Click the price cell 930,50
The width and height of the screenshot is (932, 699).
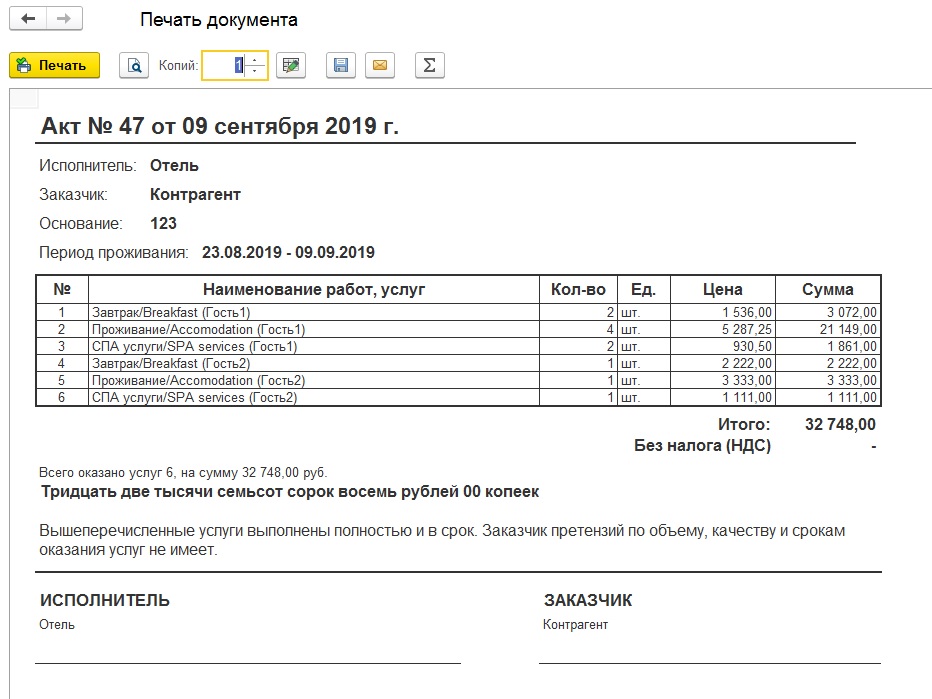pos(723,347)
